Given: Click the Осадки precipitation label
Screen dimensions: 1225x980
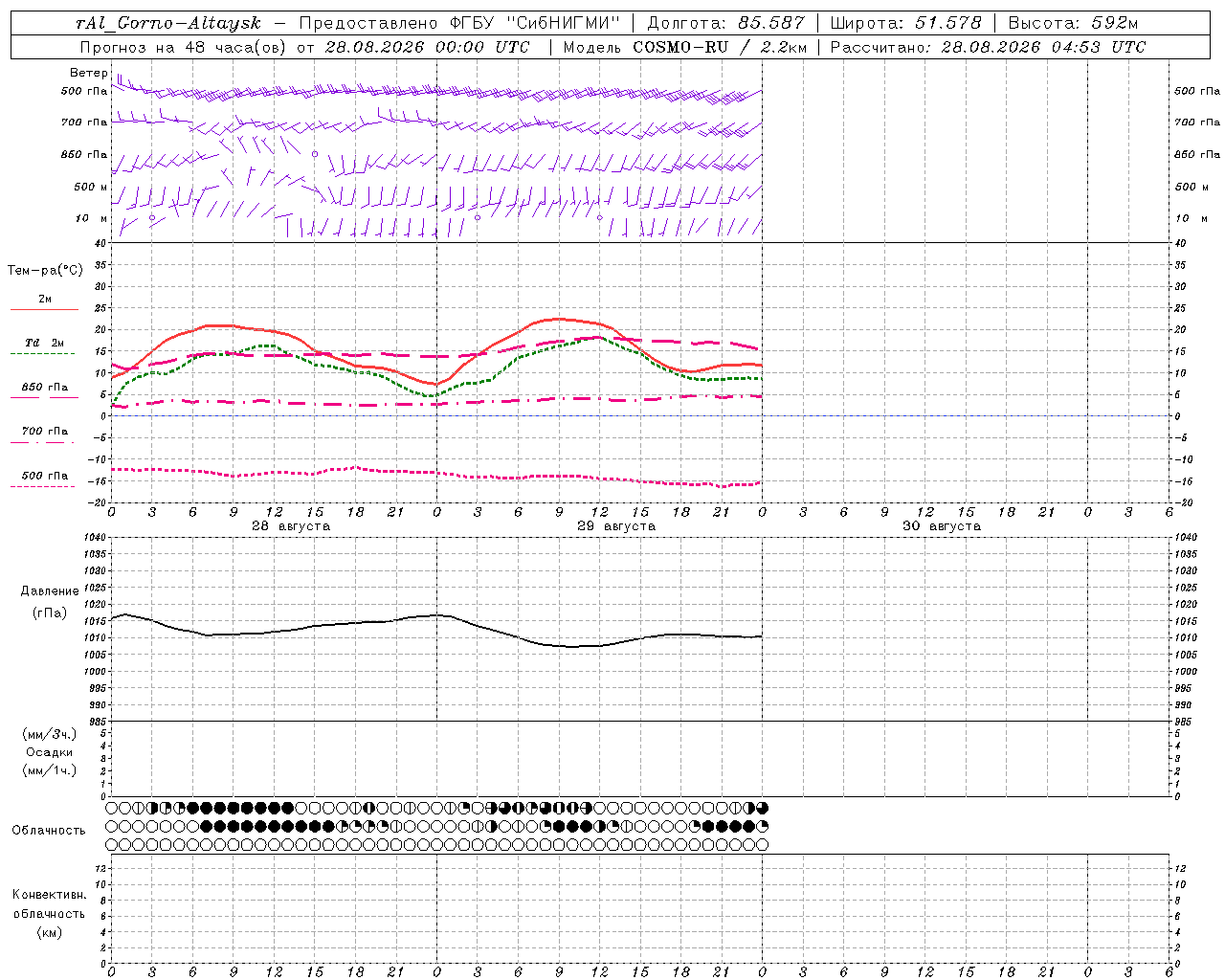Looking at the screenshot, I should pyautogui.click(x=50, y=752).
